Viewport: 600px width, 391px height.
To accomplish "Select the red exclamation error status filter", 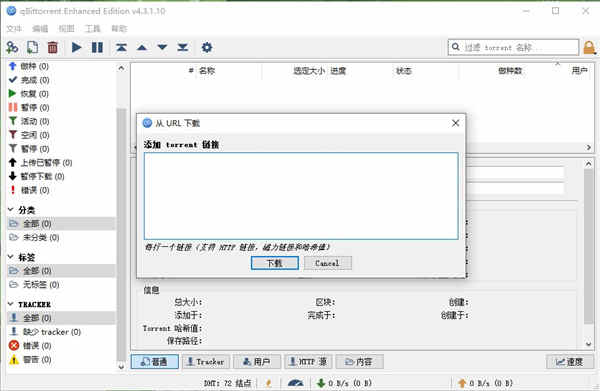I will click(x=29, y=190).
